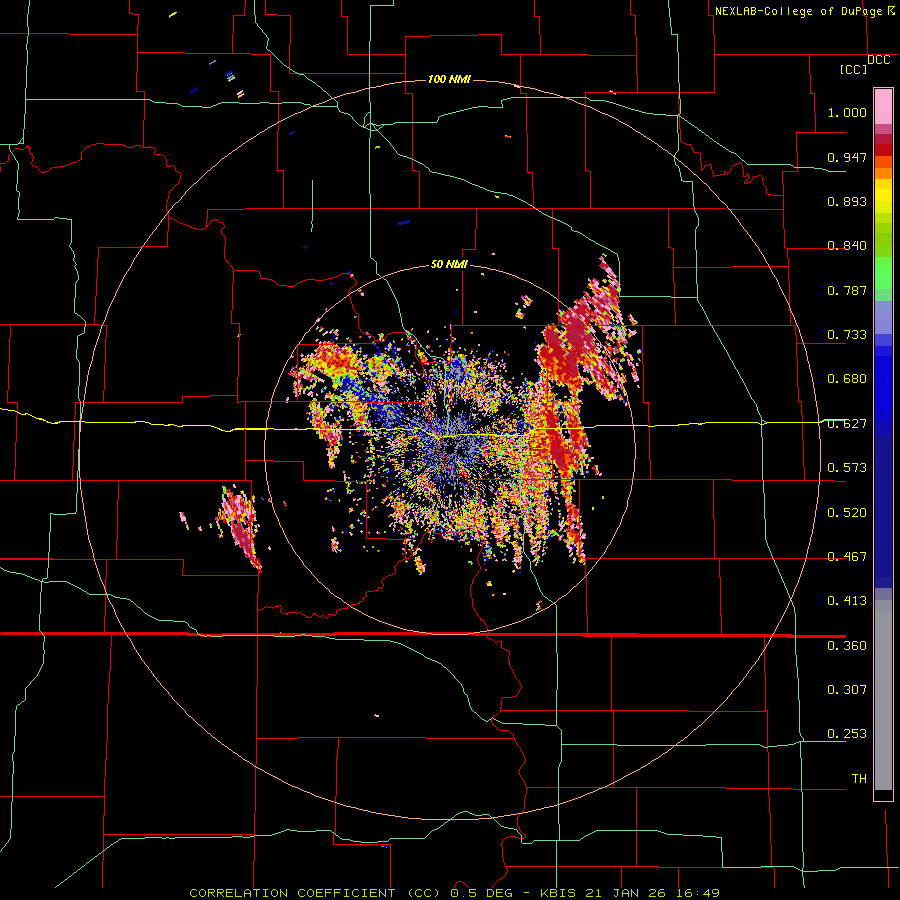Click the Correlation Coefficient product caption at bottom
Image resolution: width=900 pixels, height=900 pixels.
click(454, 893)
